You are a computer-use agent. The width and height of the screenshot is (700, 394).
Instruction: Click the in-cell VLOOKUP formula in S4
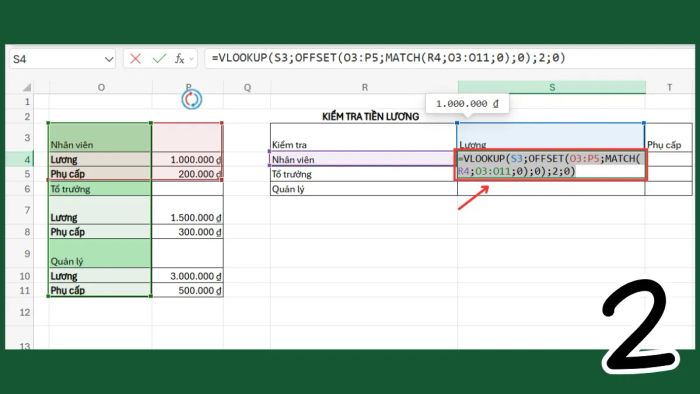coord(550,165)
